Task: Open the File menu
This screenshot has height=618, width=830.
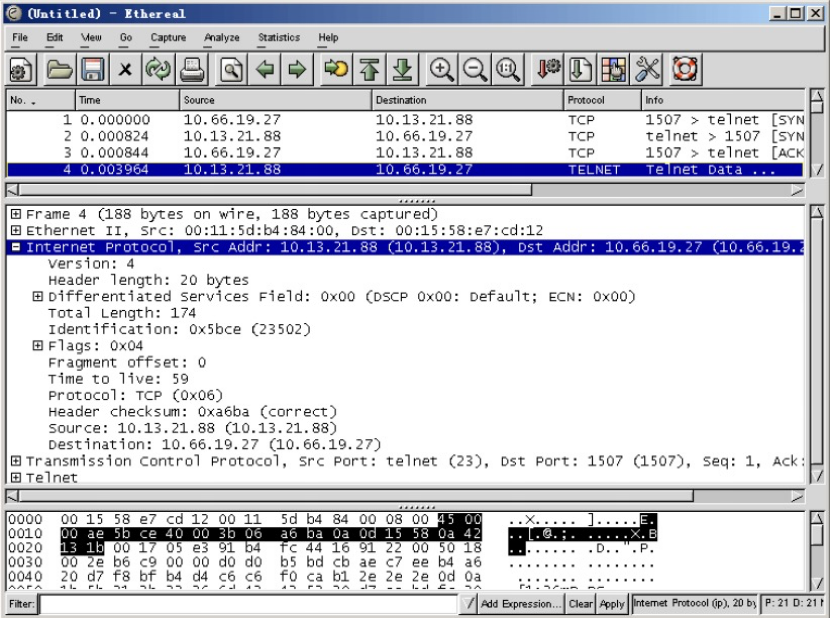Action: (x=20, y=38)
